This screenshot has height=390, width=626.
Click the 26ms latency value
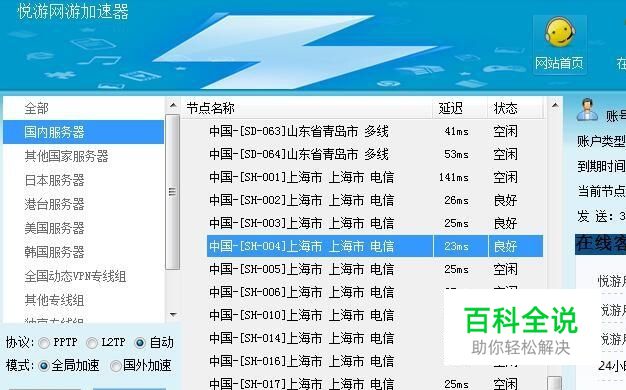tap(456, 200)
